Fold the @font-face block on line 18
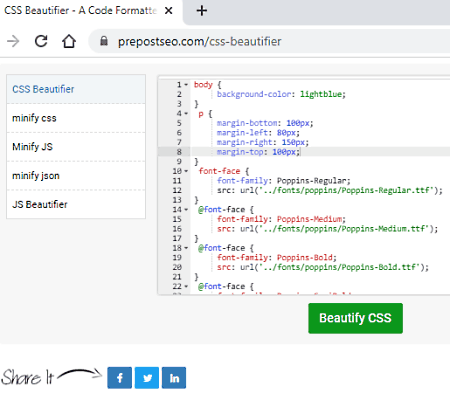Viewport: 450px width, 400px height. (186, 248)
